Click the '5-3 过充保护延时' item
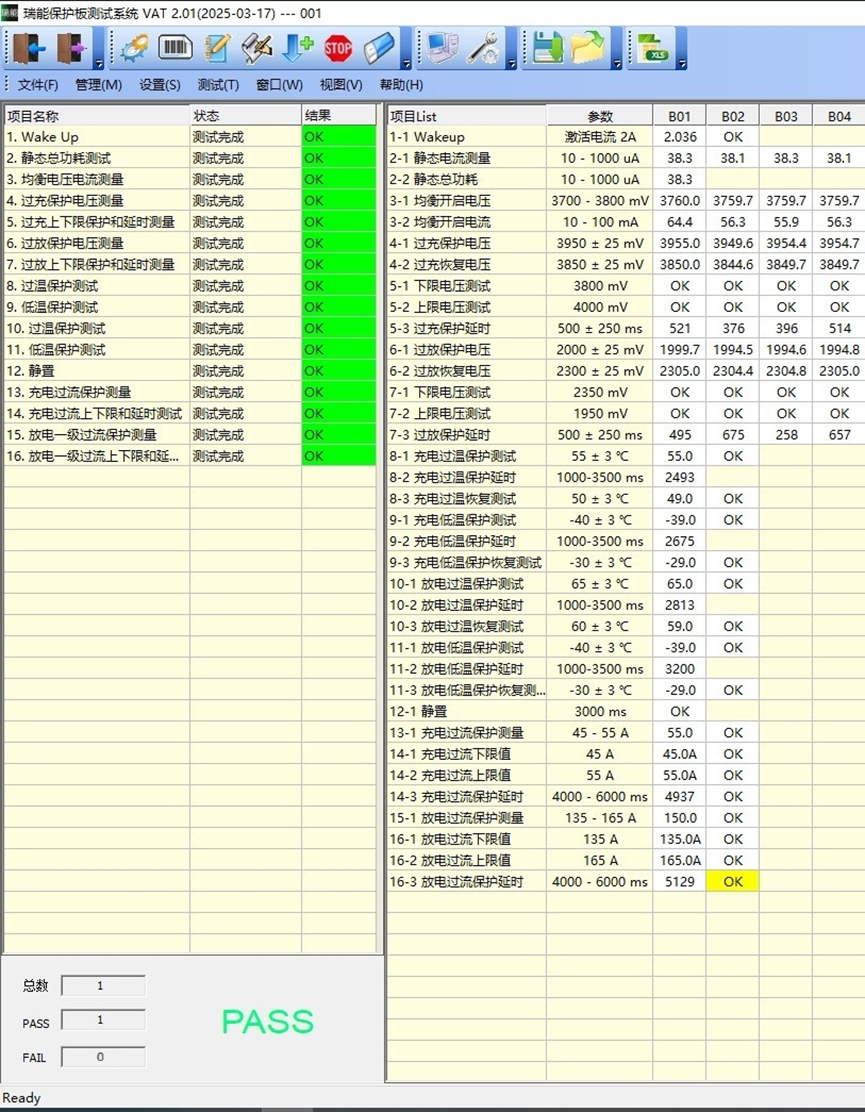 [467, 328]
